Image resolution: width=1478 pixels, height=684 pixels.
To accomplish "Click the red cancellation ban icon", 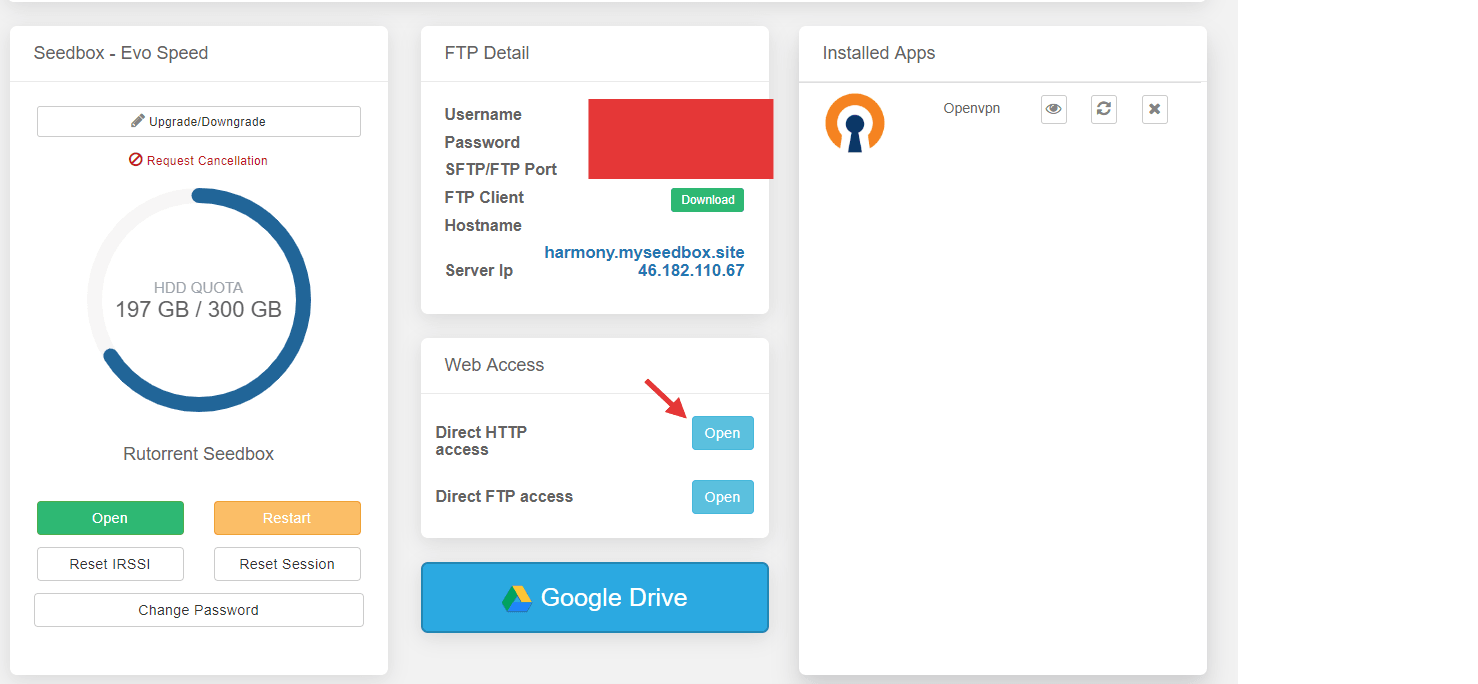I will [136, 160].
